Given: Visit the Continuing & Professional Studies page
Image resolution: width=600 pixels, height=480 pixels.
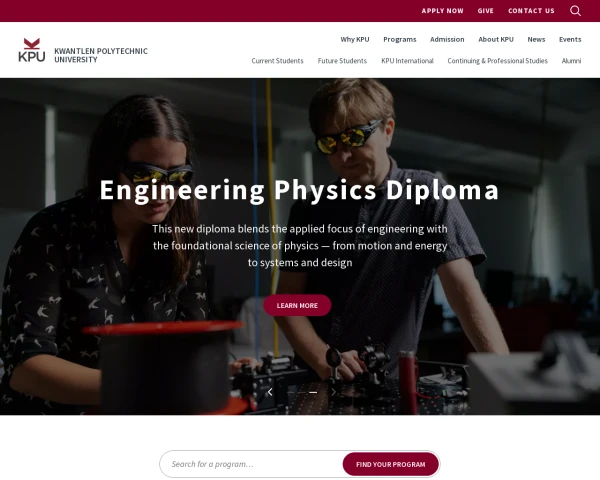Looking at the screenshot, I should coord(497,61).
